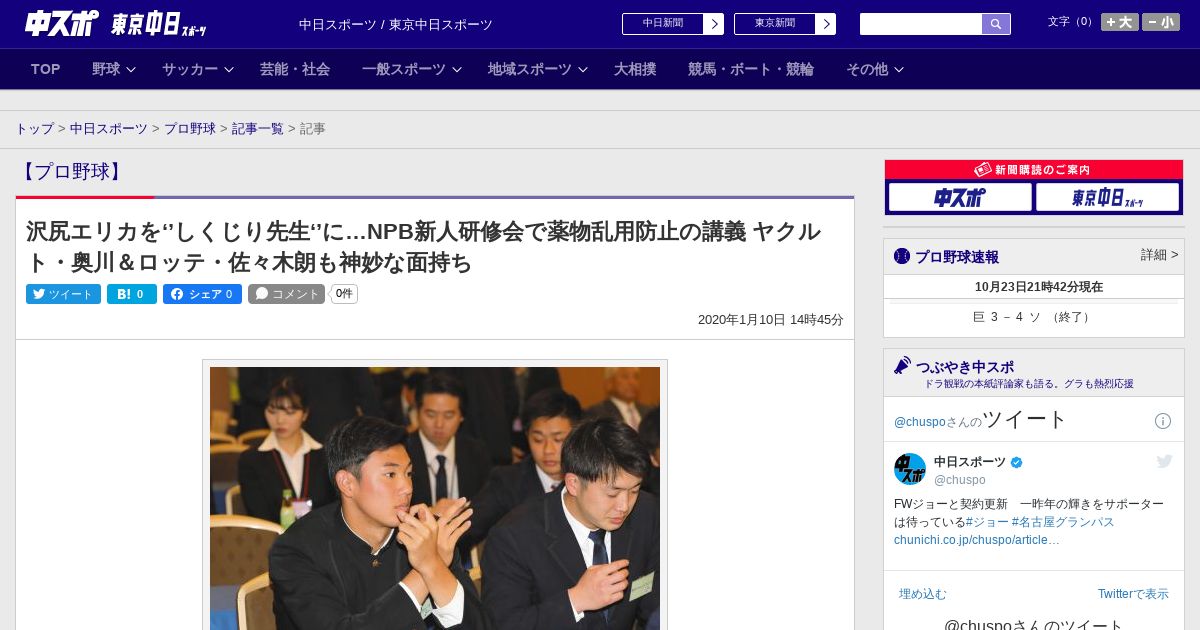Click the Twitter widget info icon
Viewport: 1200px width, 630px height.
(1163, 421)
